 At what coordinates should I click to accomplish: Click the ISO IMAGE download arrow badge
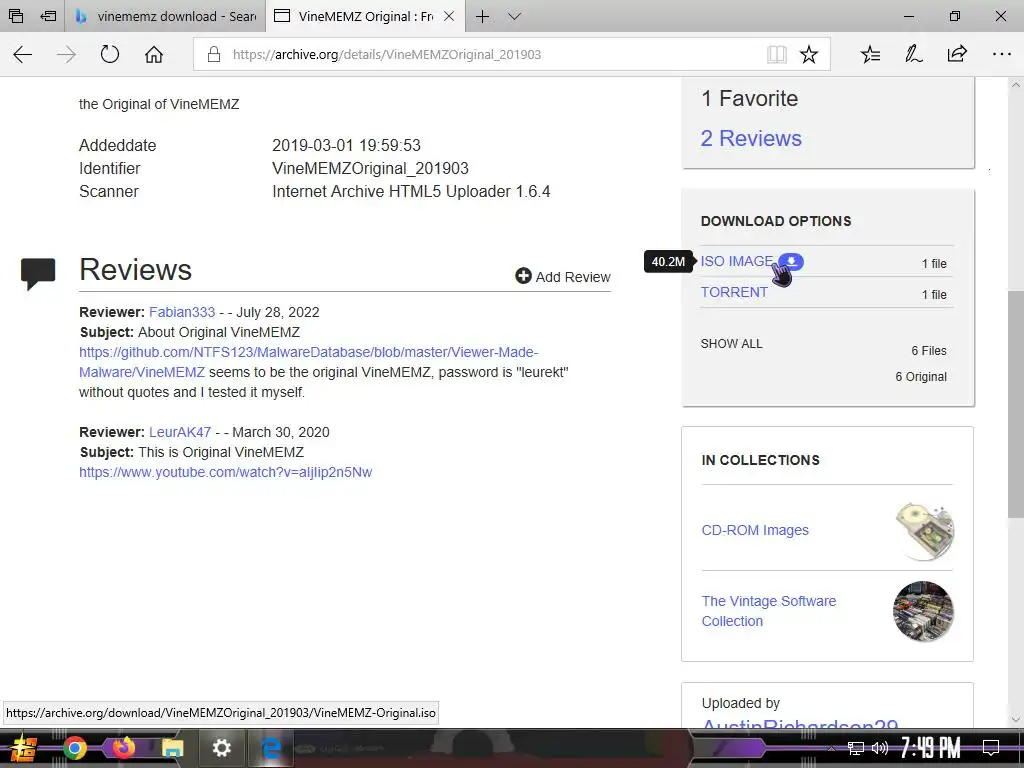(791, 261)
